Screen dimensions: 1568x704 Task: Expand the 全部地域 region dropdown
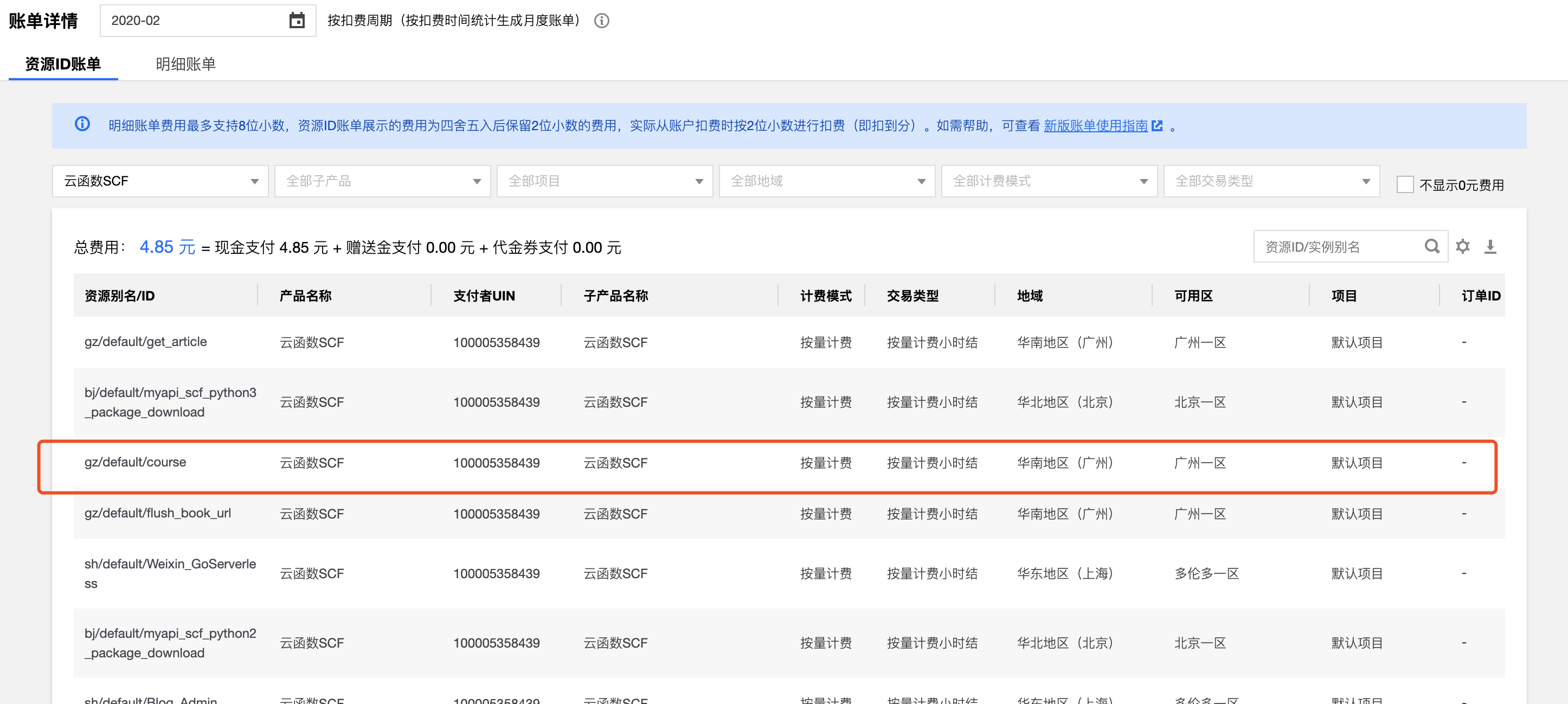[x=827, y=181]
